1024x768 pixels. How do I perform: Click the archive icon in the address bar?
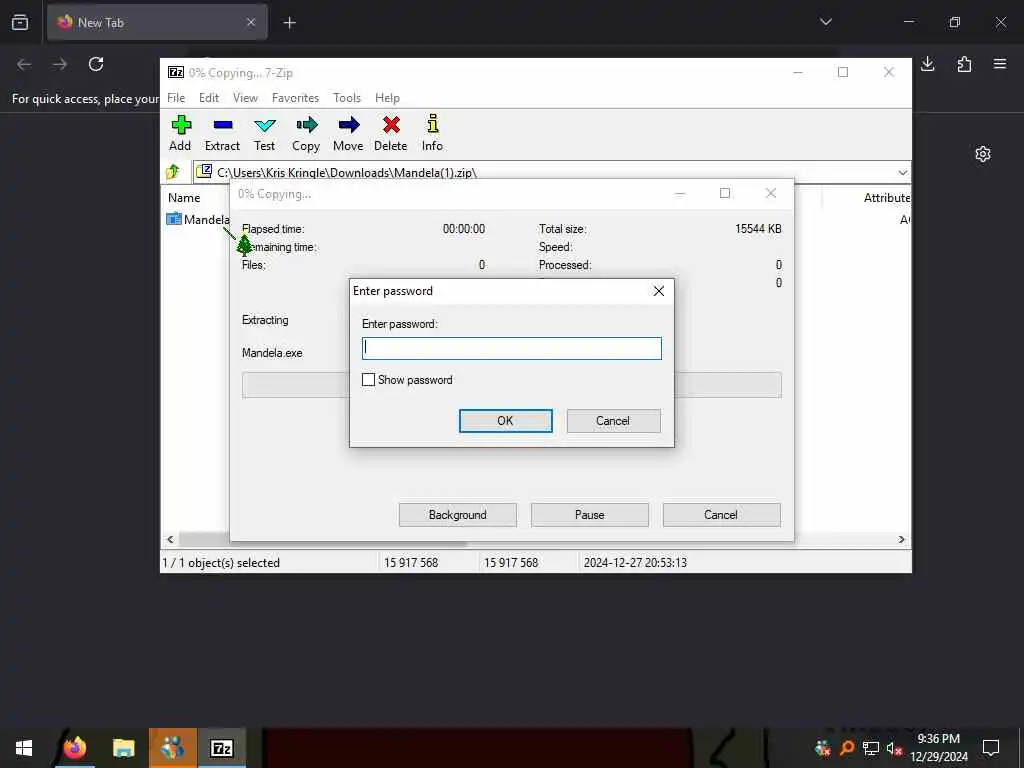[x=204, y=171]
